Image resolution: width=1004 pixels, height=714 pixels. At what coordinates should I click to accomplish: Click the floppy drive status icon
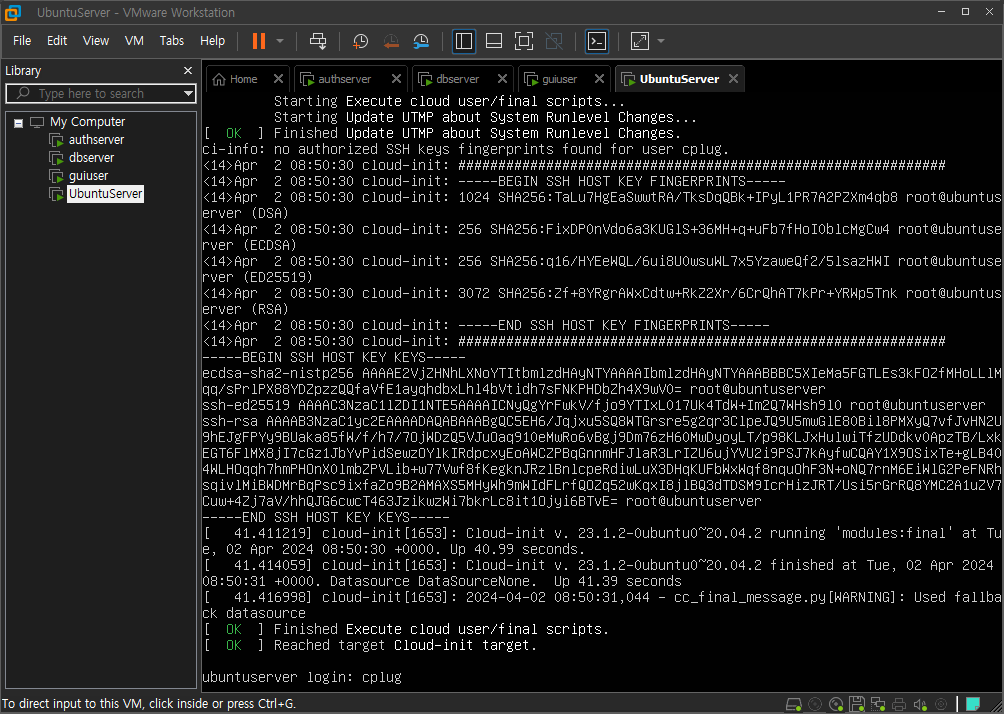[857, 704]
